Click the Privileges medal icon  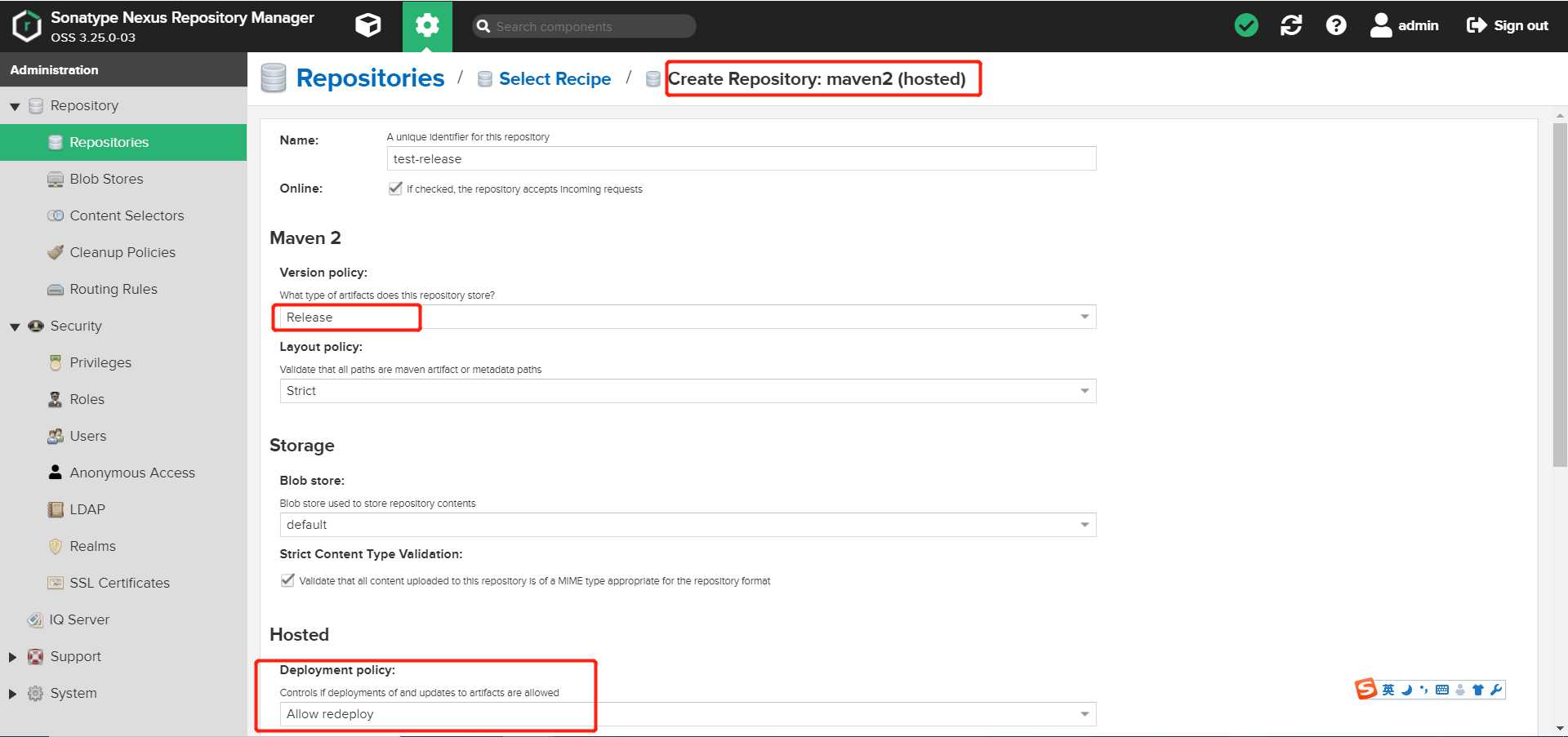[x=56, y=362]
